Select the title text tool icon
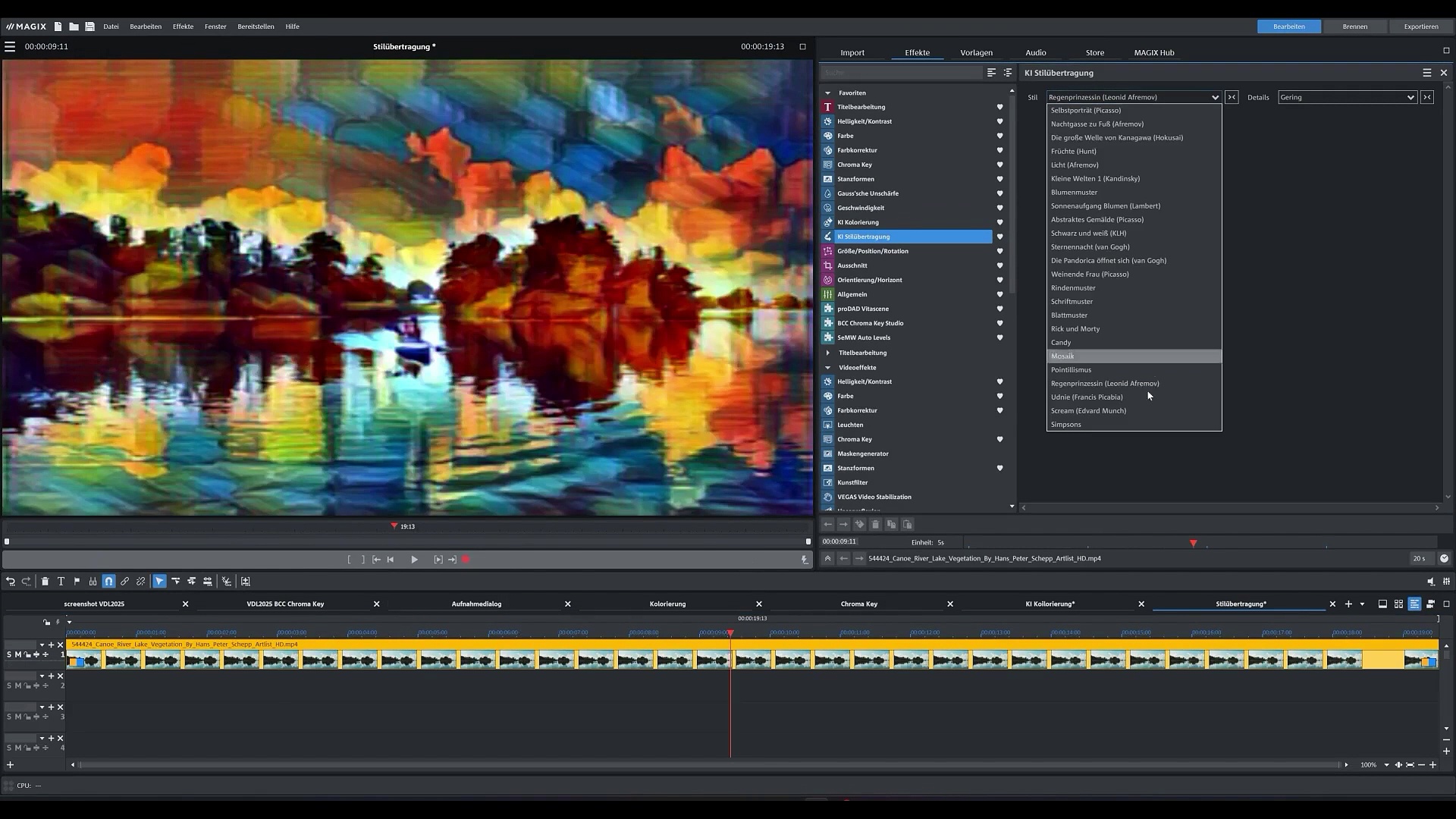Viewport: 1456px width, 819px height. (x=61, y=582)
